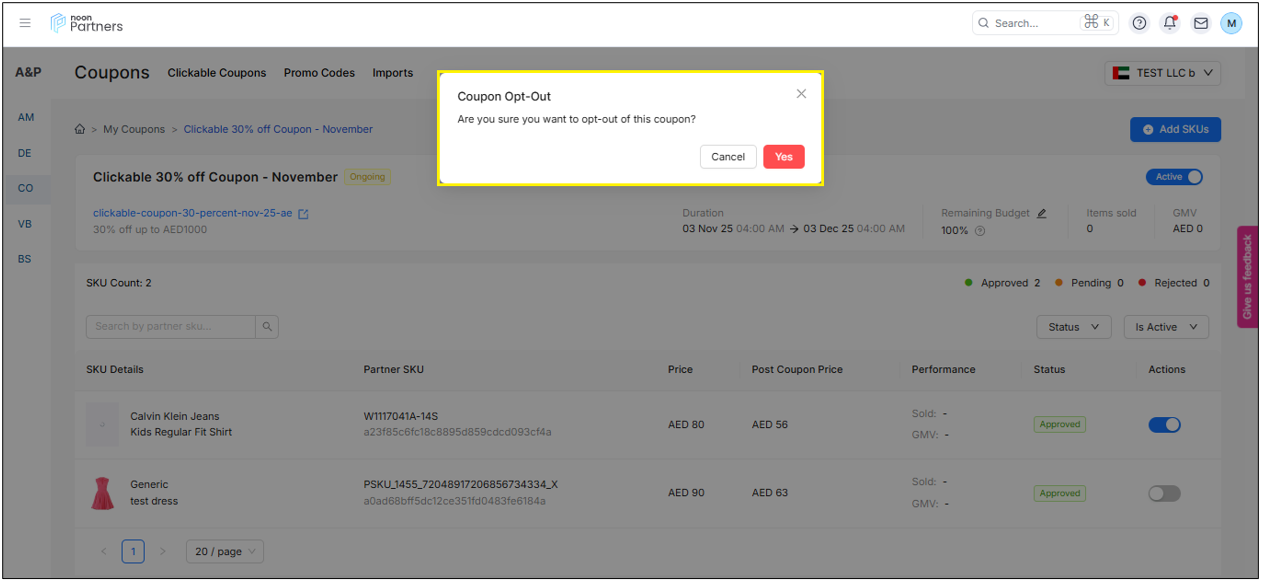The width and height of the screenshot is (1262, 582).
Task: Close the Coupon Opt-Out dialog with X
Action: (x=801, y=94)
